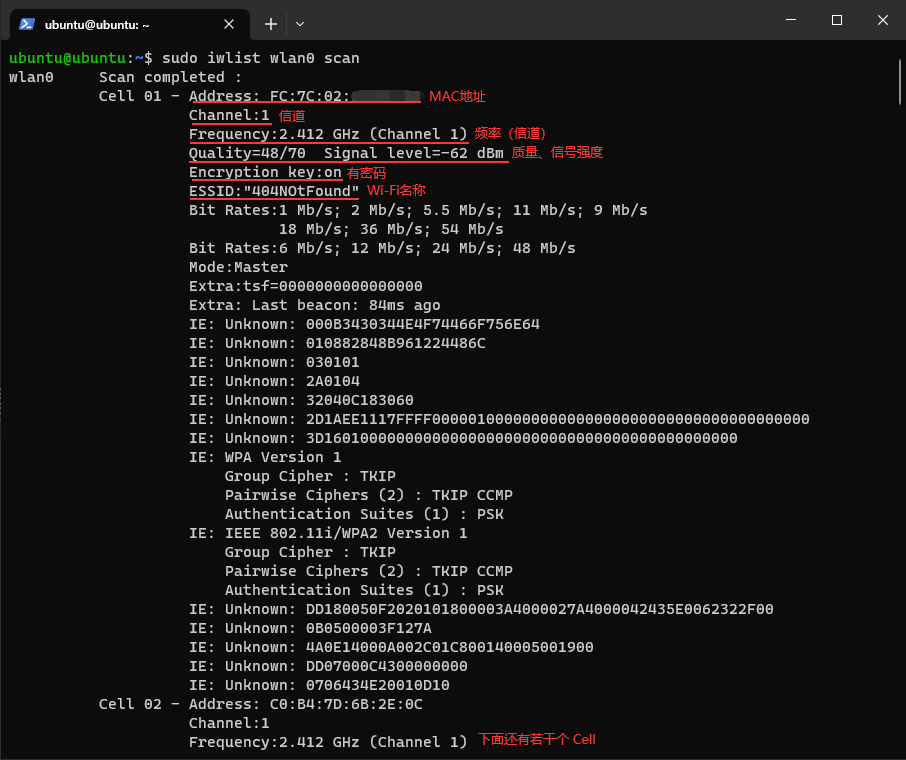906x760 pixels.
Task: Maximize the terminal window
Action: pyautogui.click(x=837, y=20)
